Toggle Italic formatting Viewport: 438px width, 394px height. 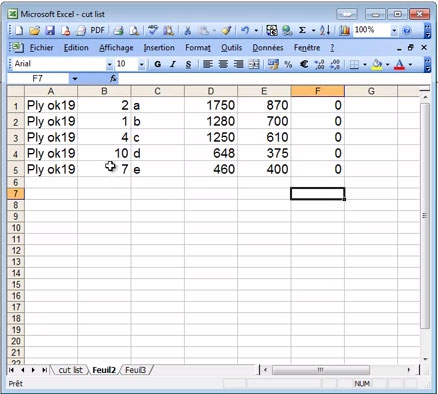point(173,64)
